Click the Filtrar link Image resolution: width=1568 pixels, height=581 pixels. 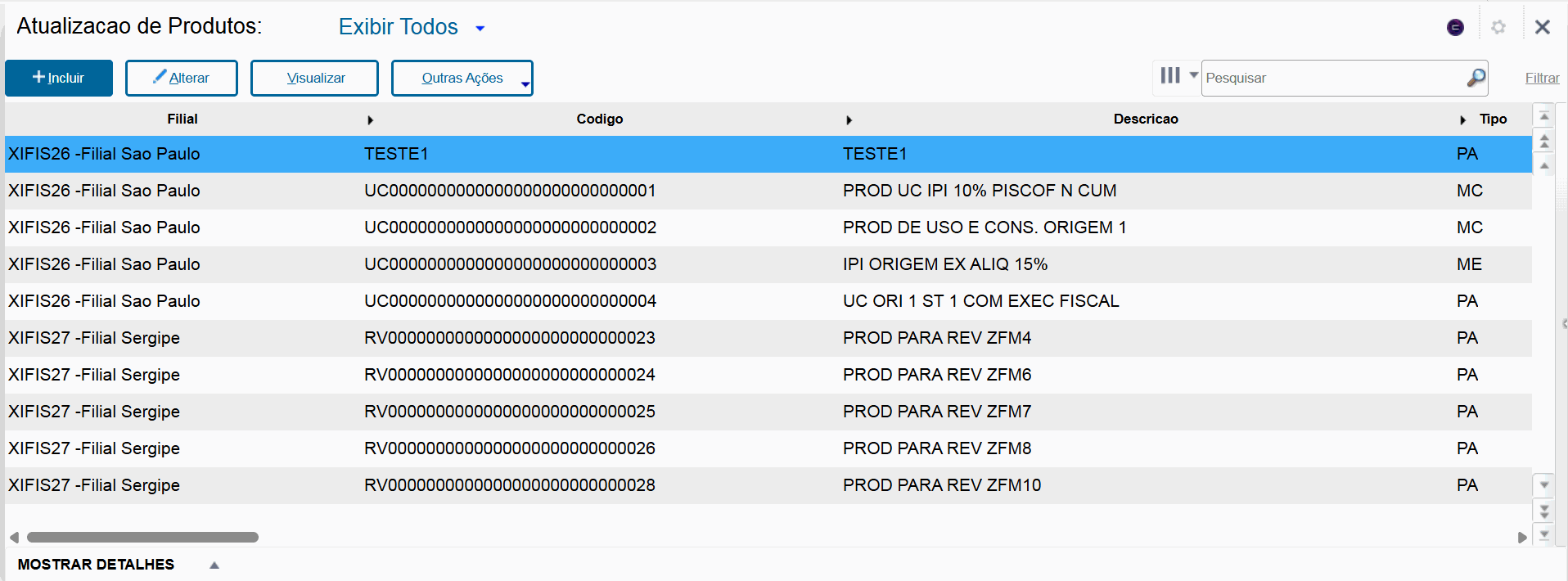click(x=1542, y=78)
